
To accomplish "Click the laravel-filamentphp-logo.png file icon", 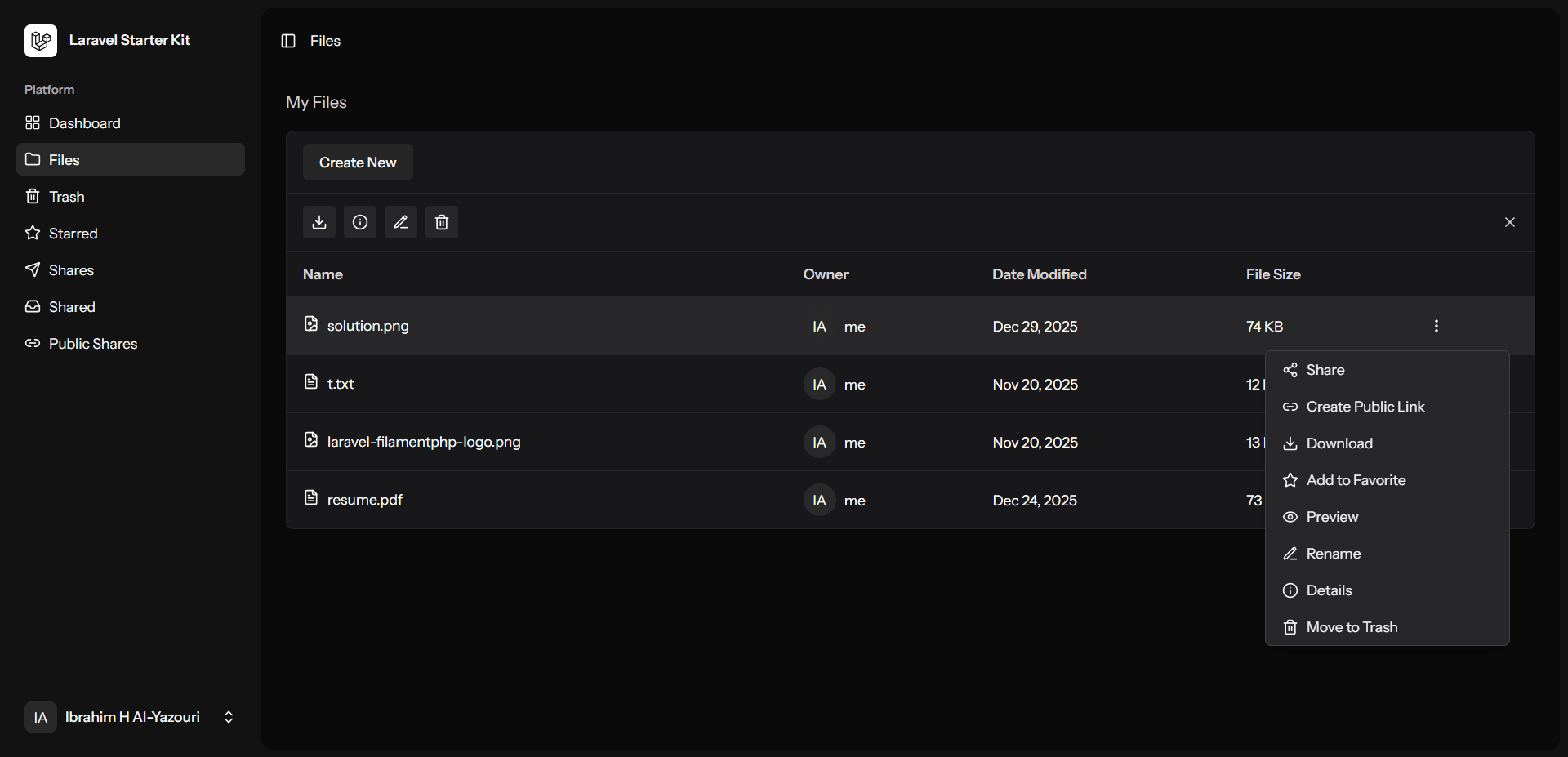I will click(x=311, y=440).
